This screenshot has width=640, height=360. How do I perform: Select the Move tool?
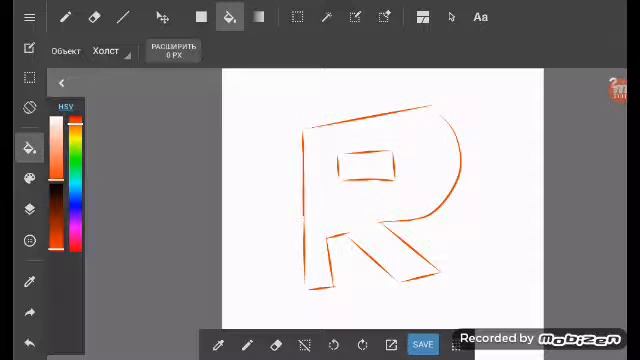162,17
